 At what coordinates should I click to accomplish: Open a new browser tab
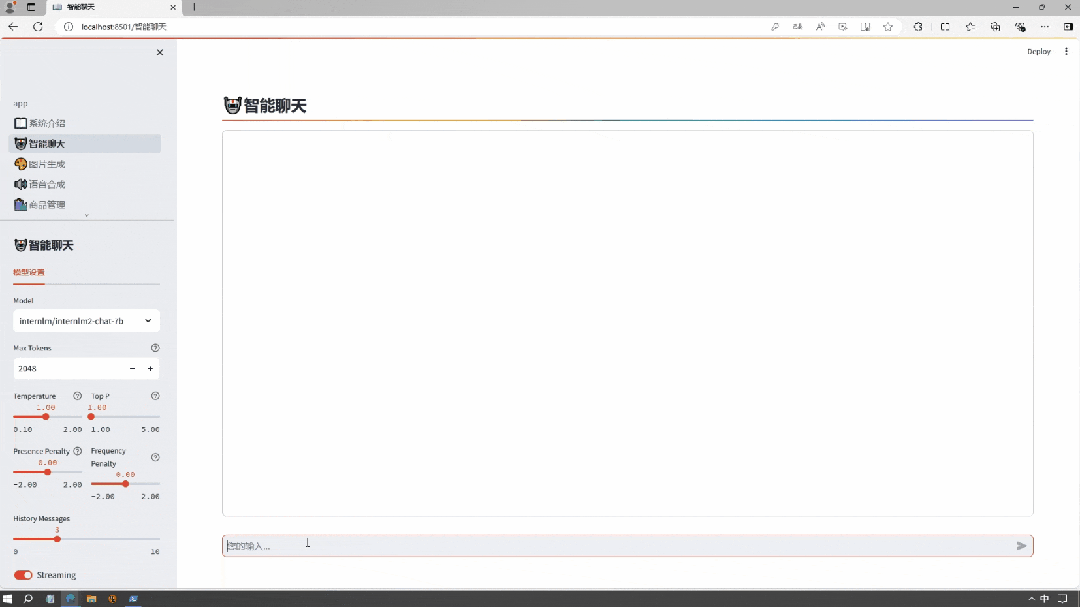tap(194, 7)
